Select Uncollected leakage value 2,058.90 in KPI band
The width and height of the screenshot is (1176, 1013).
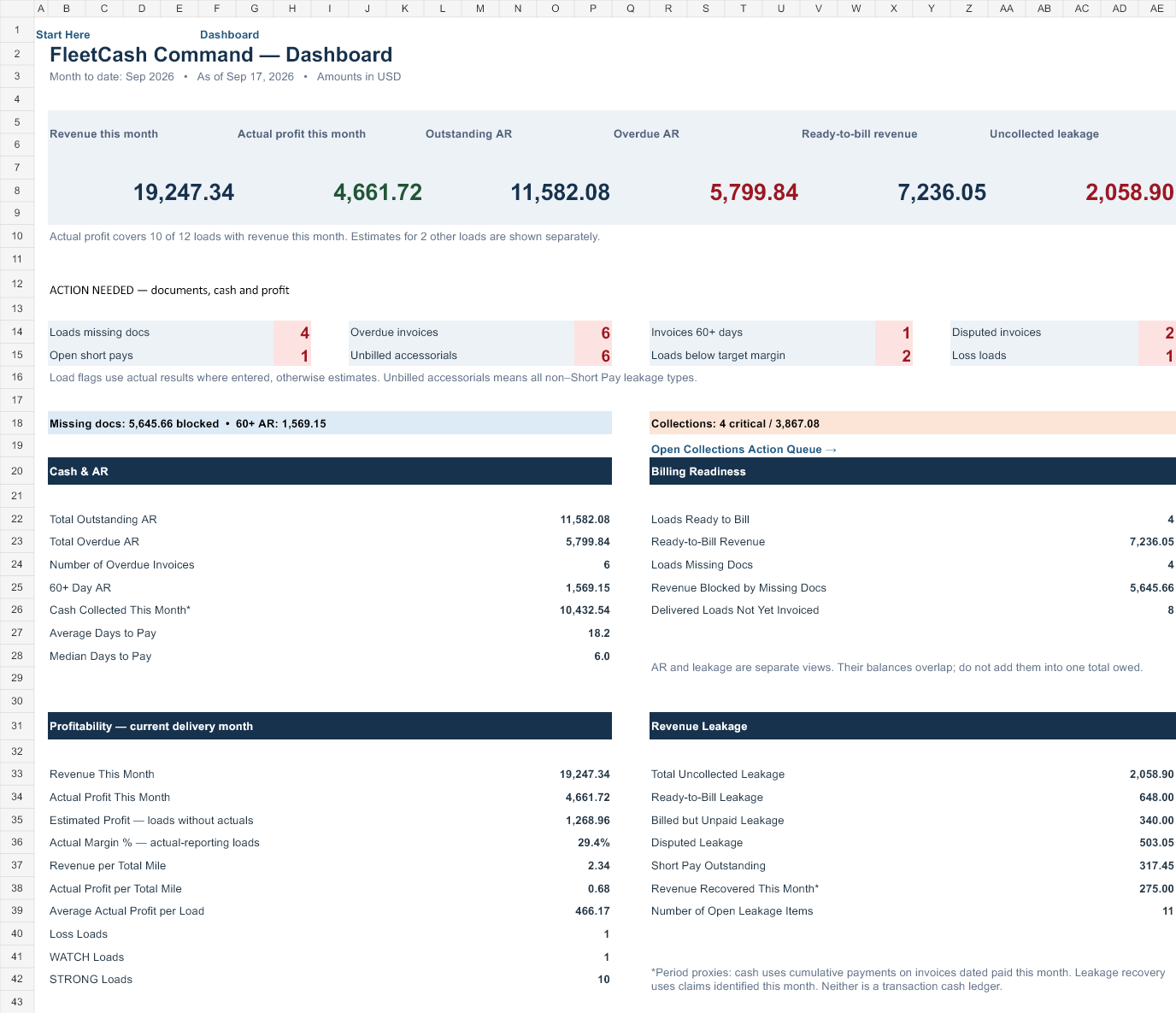coord(1130,192)
